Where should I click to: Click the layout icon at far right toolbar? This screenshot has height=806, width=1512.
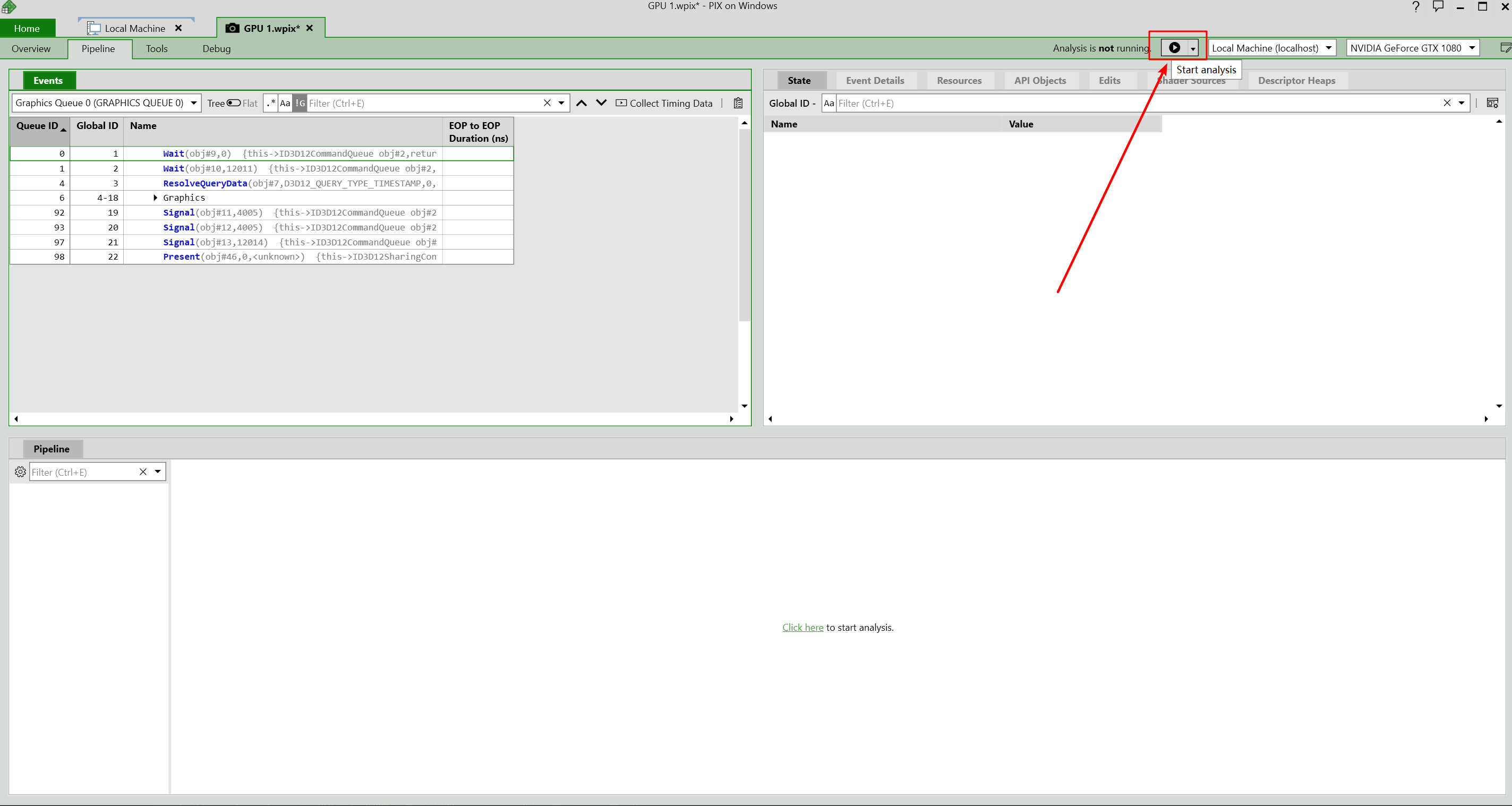(x=1505, y=48)
